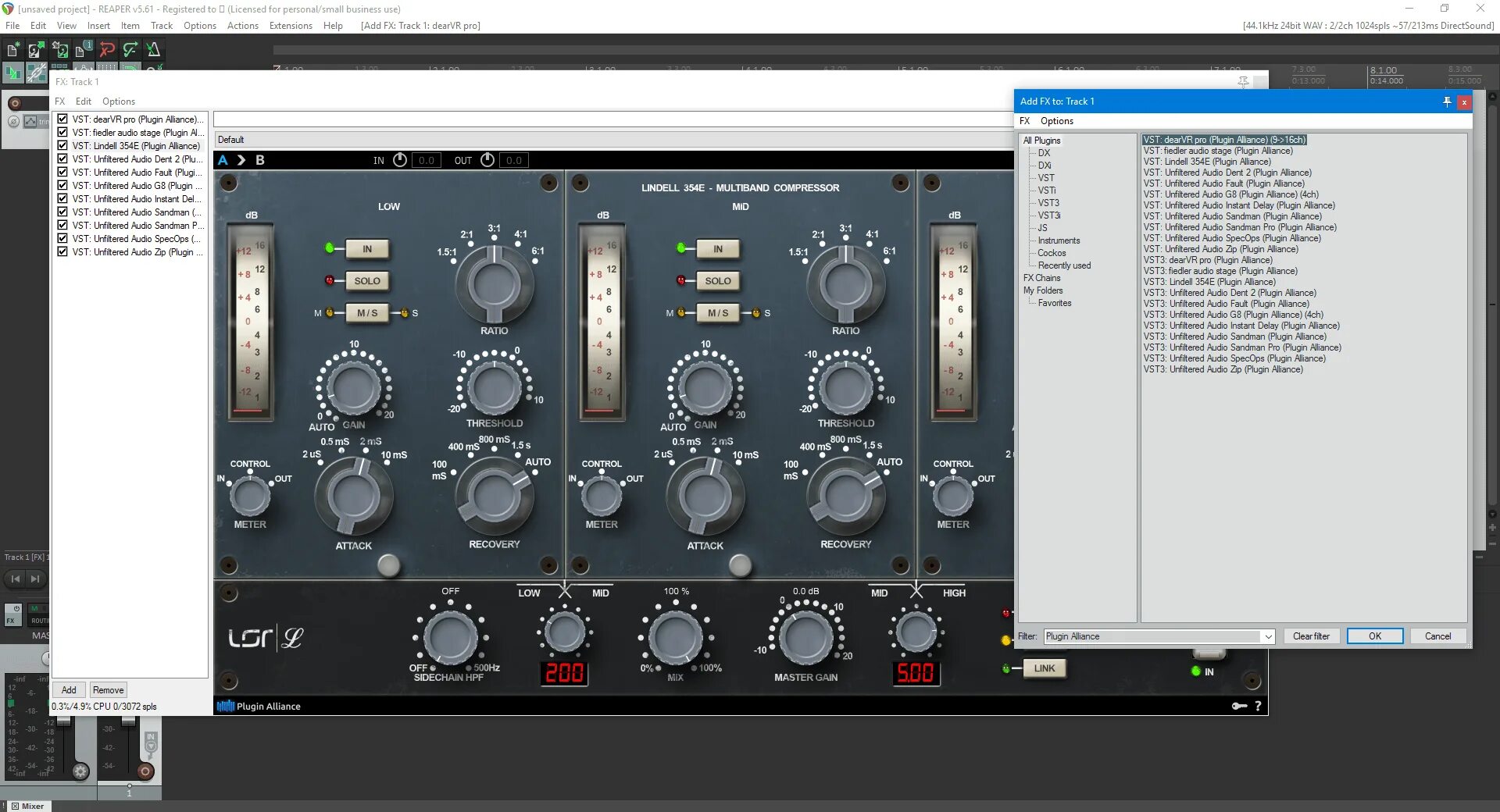Image resolution: width=1500 pixels, height=812 pixels.
Task: Open the Track menu in REAPER
Action: click(x=162, y=26)
